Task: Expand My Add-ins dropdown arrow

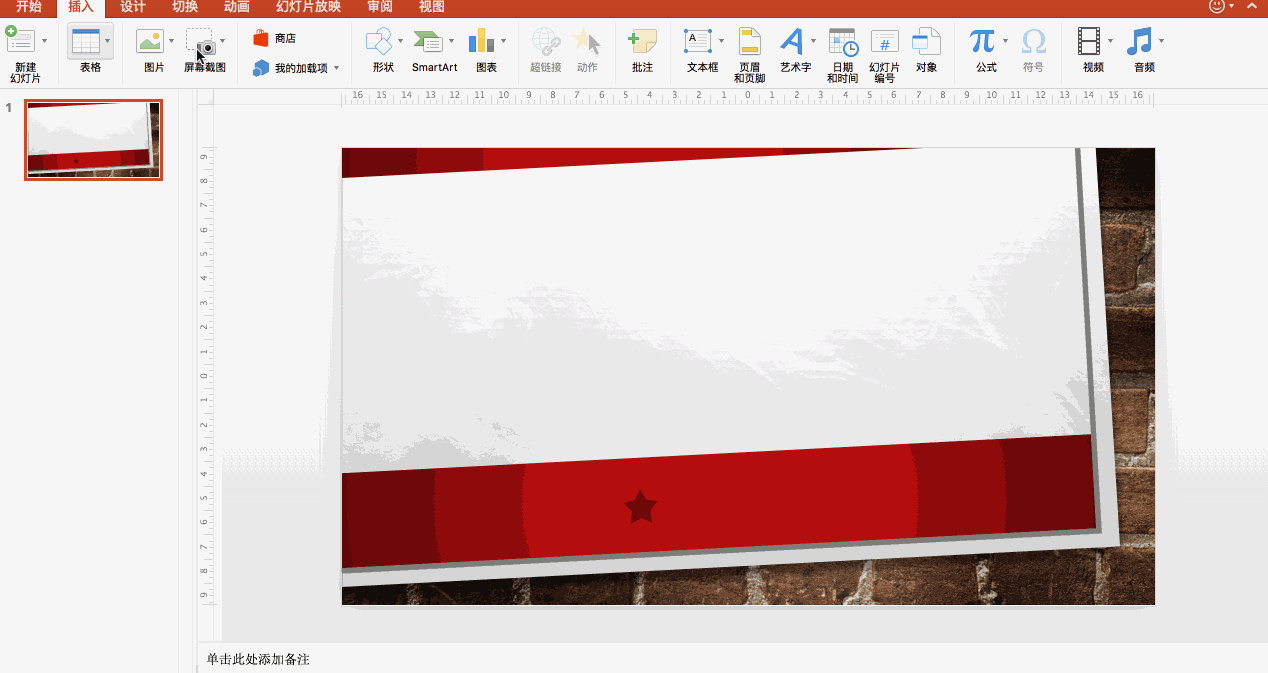Action: [337, 68]
